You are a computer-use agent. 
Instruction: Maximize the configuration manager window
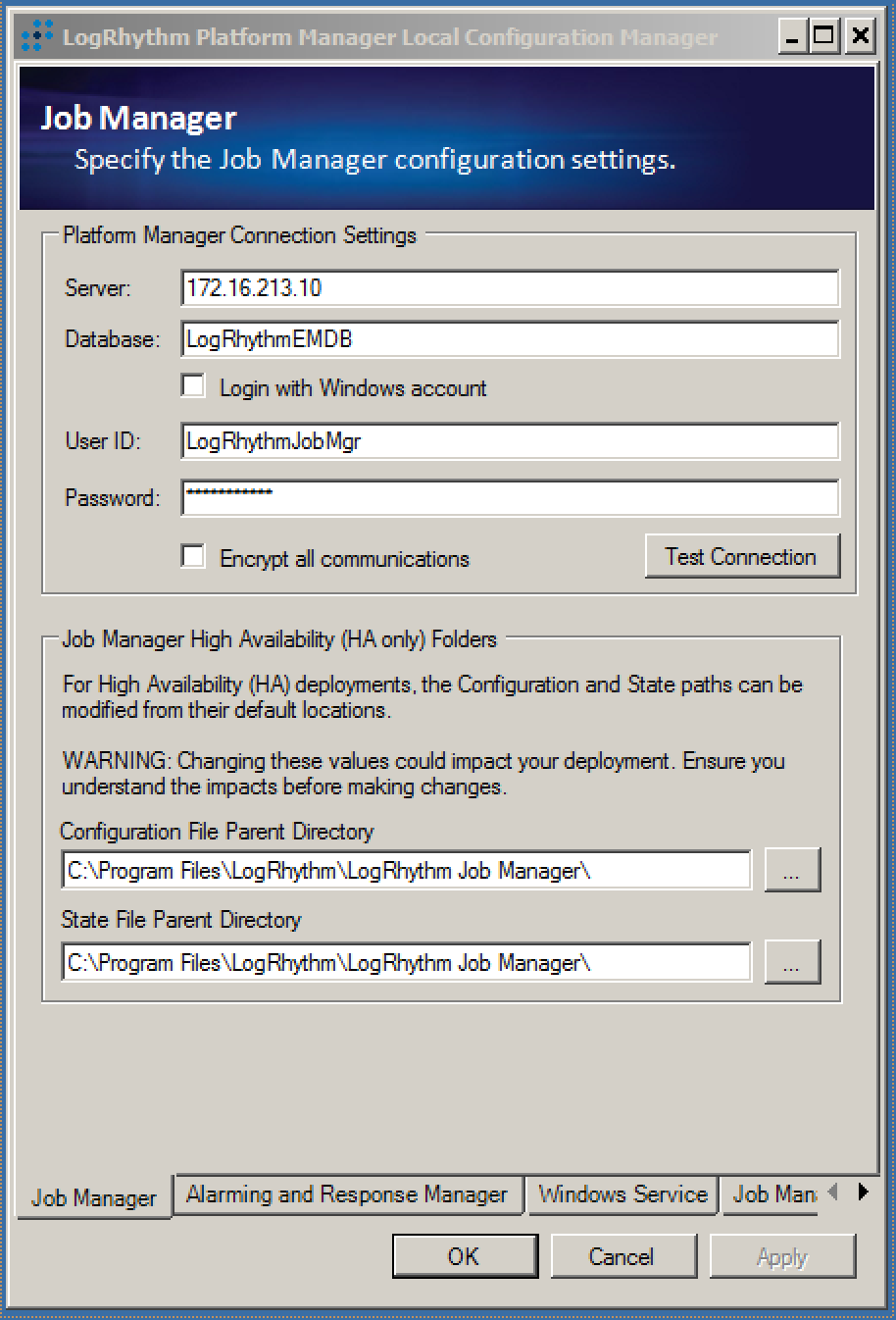click(x=825, y=37)
